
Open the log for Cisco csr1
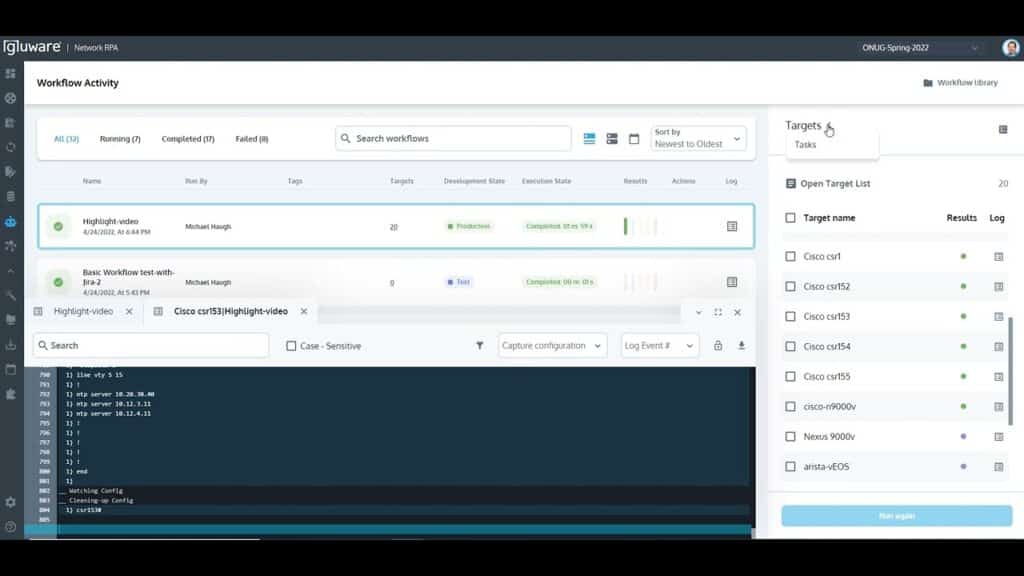coord(997,255)
